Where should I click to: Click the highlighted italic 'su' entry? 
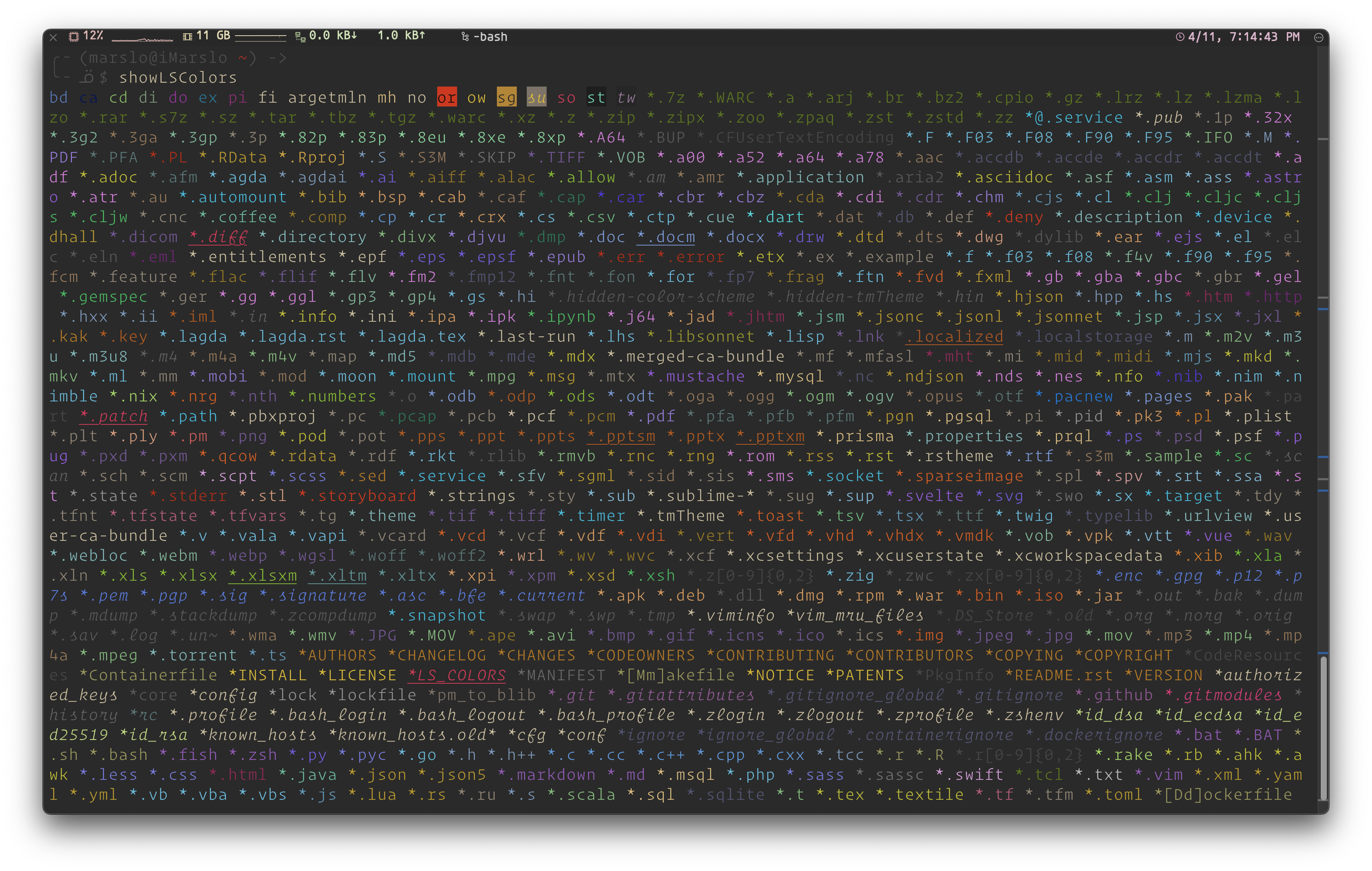(x=536, y=97)
